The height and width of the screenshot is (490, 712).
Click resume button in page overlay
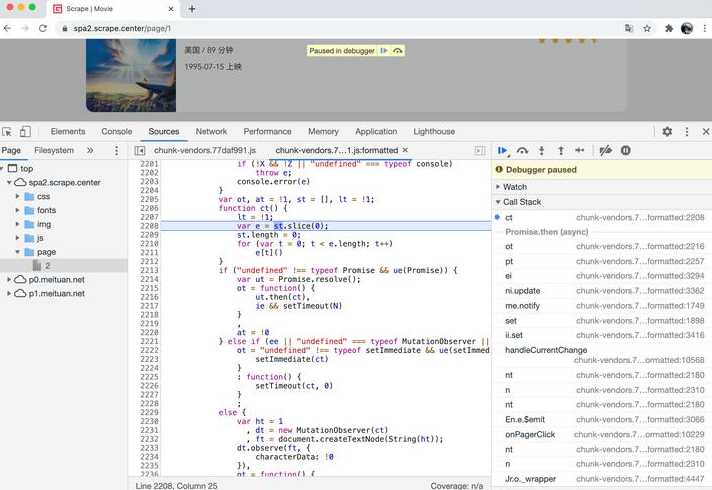[384, 51]
